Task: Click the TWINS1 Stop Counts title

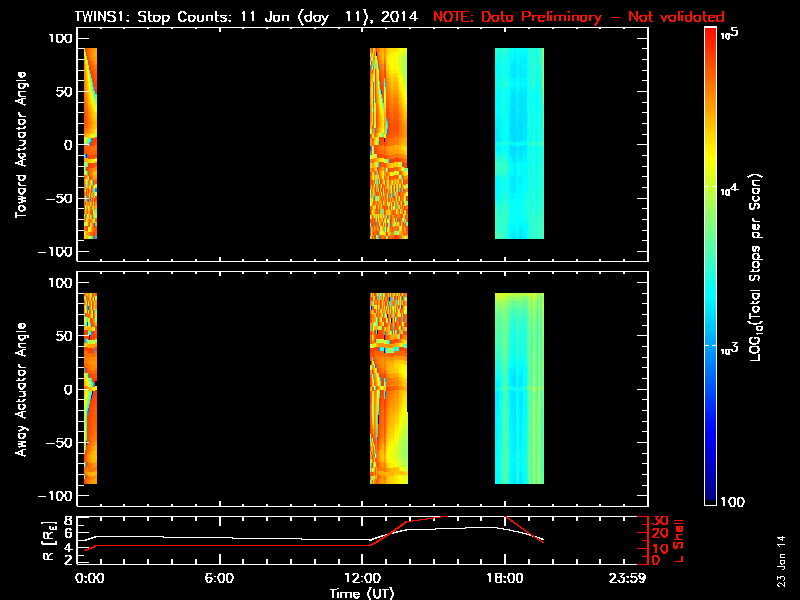Action: coord(246,17)
